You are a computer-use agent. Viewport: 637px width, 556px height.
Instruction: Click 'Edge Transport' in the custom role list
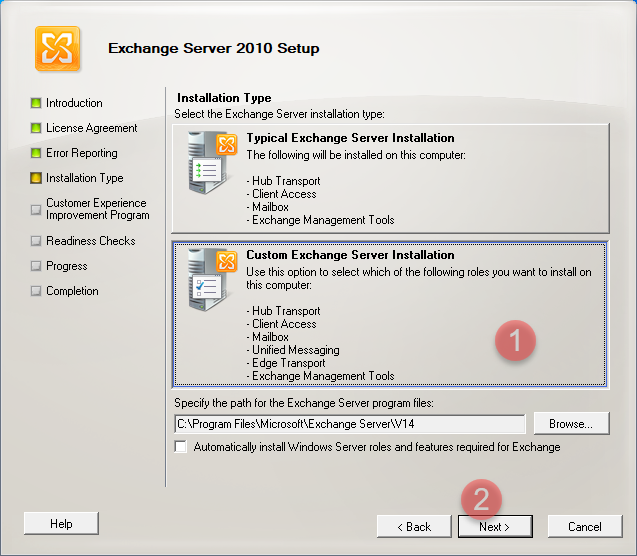pyautogui.click(x=289, y=363)
